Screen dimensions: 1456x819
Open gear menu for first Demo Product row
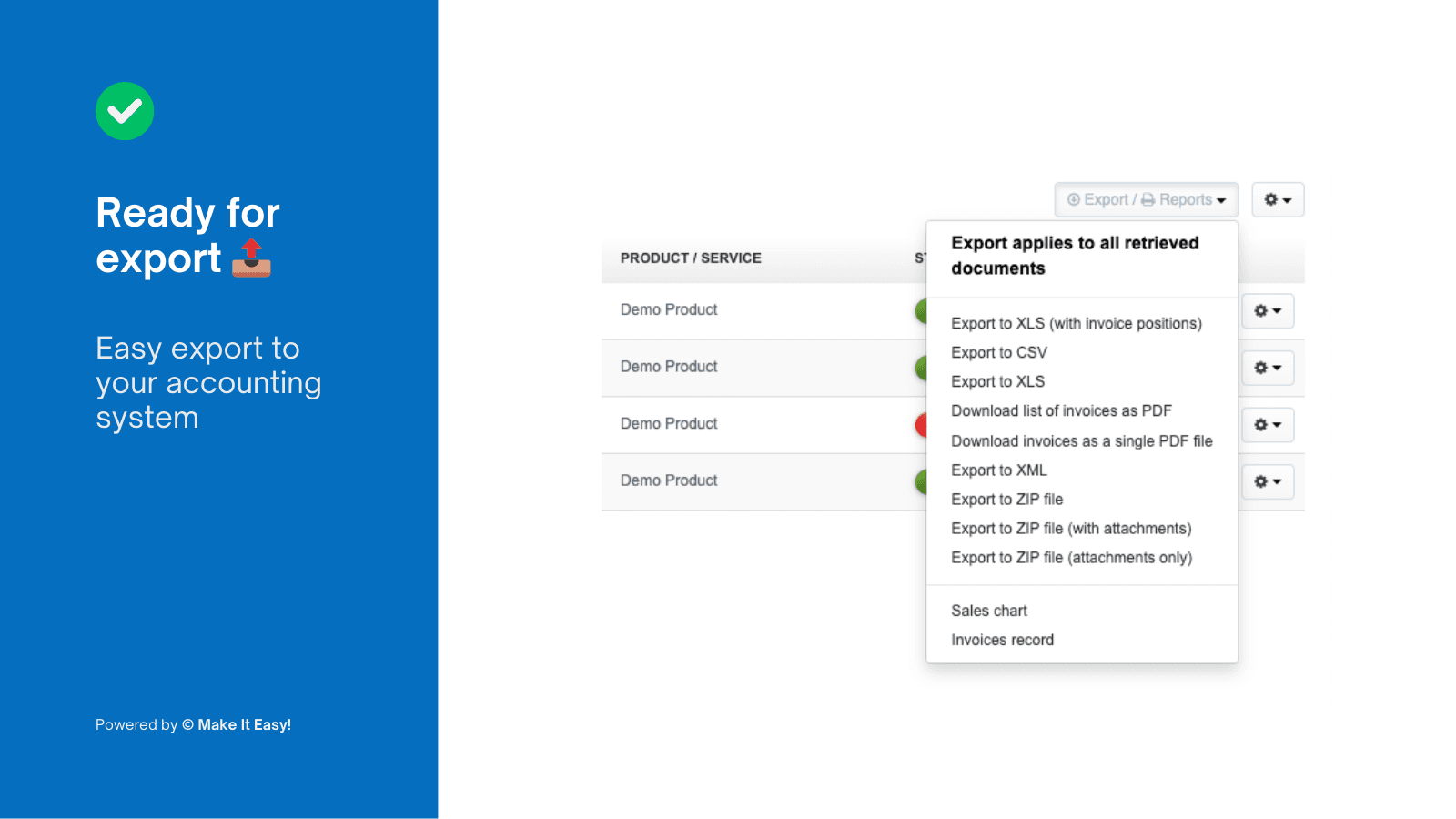[1268, 311]
